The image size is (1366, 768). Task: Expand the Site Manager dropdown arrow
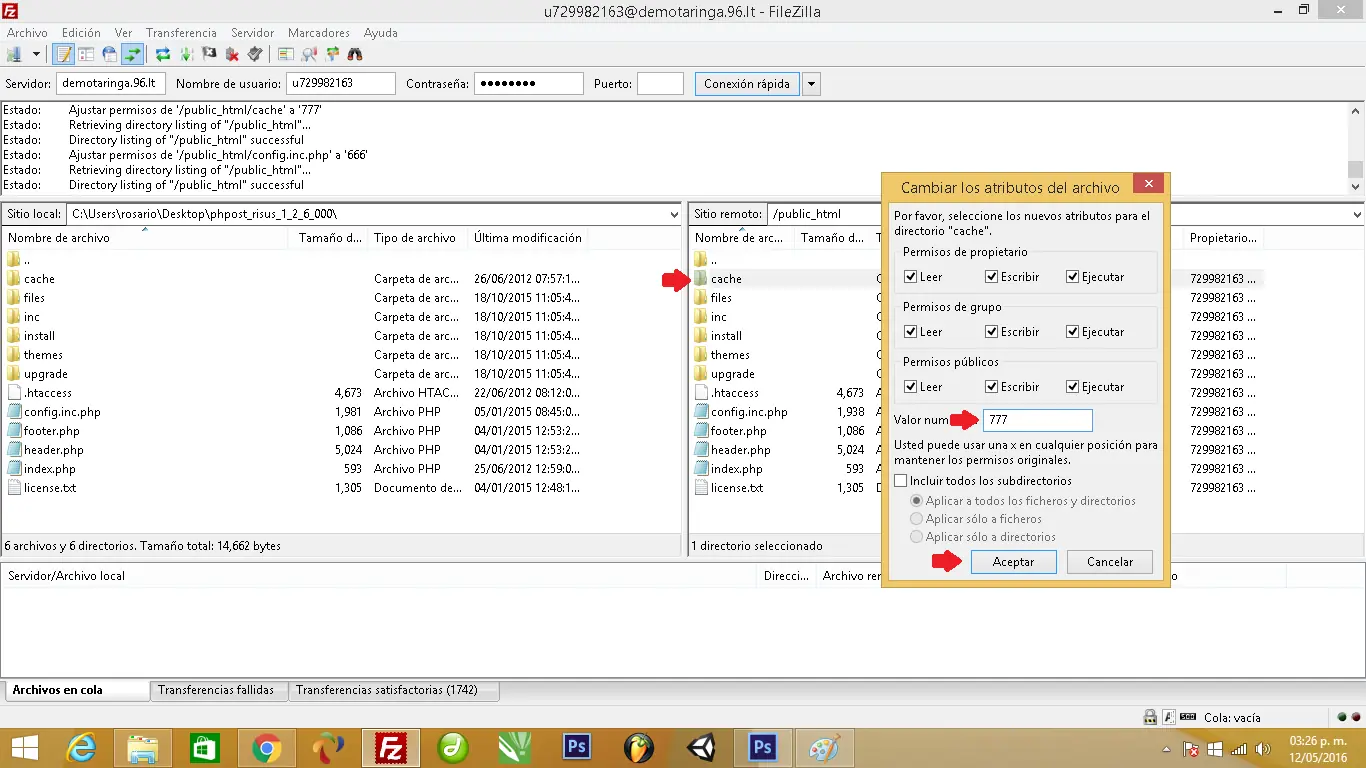36,54
